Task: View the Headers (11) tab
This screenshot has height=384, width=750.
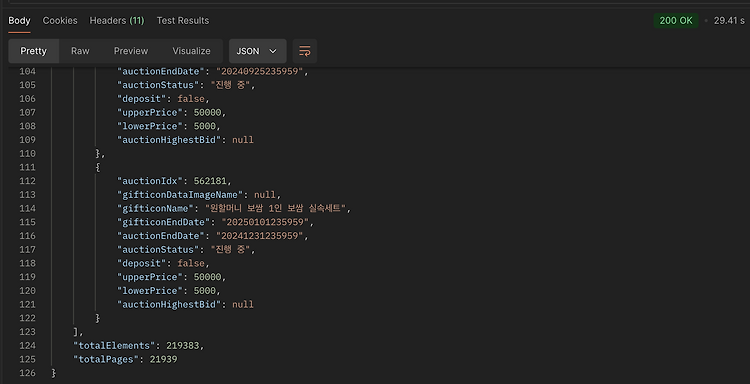Action: coord(117,21)
